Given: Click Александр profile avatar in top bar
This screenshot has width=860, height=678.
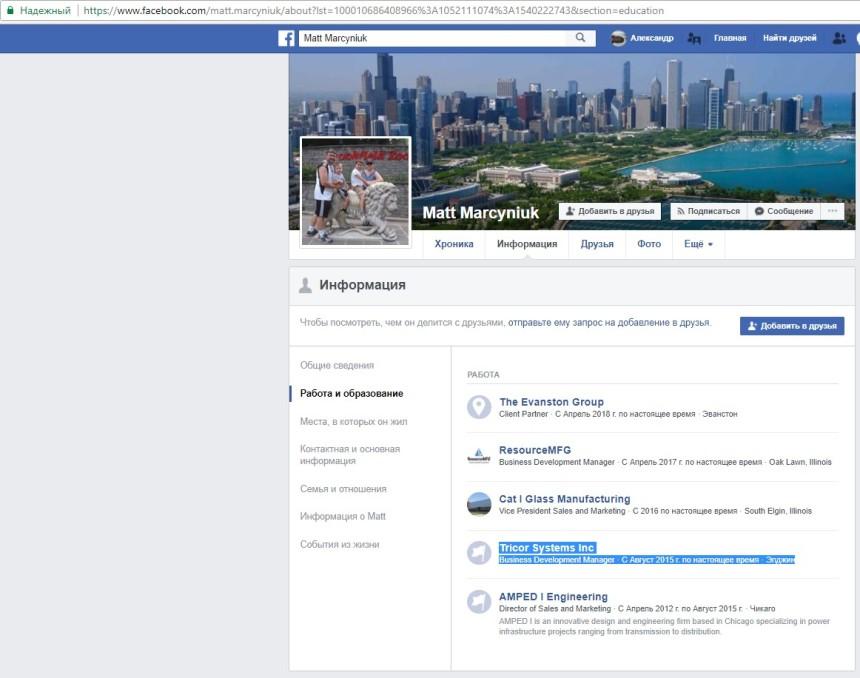Looking at the screenshot, I should pyautogui.click(x=618, y=38).
